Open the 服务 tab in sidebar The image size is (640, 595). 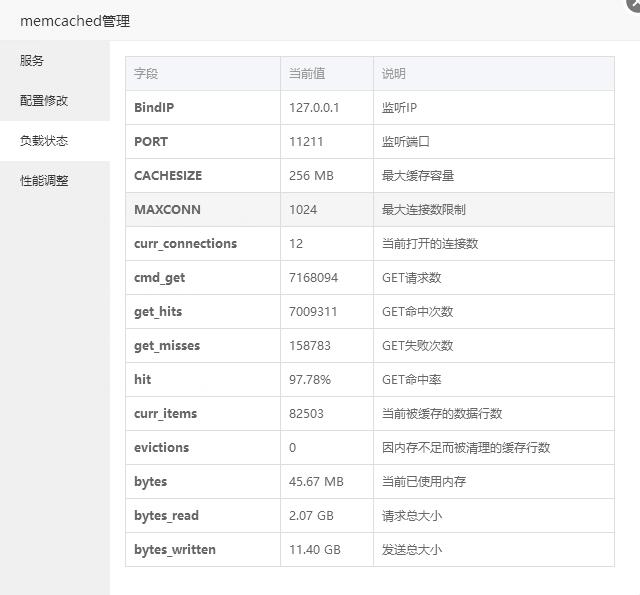click(32, 61)
